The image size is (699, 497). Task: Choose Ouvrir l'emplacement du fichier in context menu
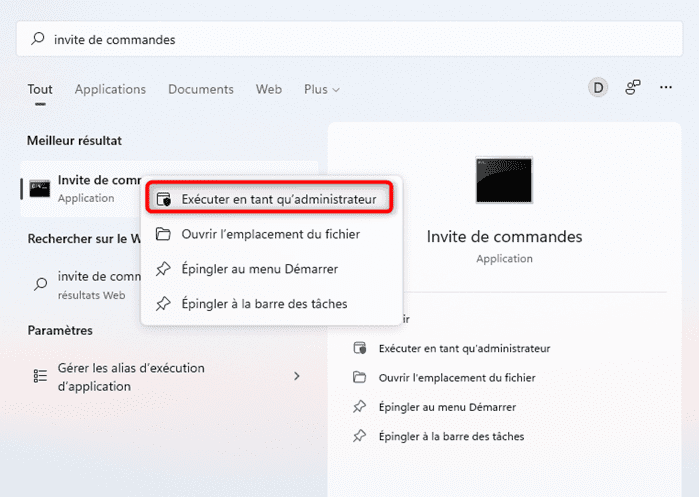click(x=271, y=234)
